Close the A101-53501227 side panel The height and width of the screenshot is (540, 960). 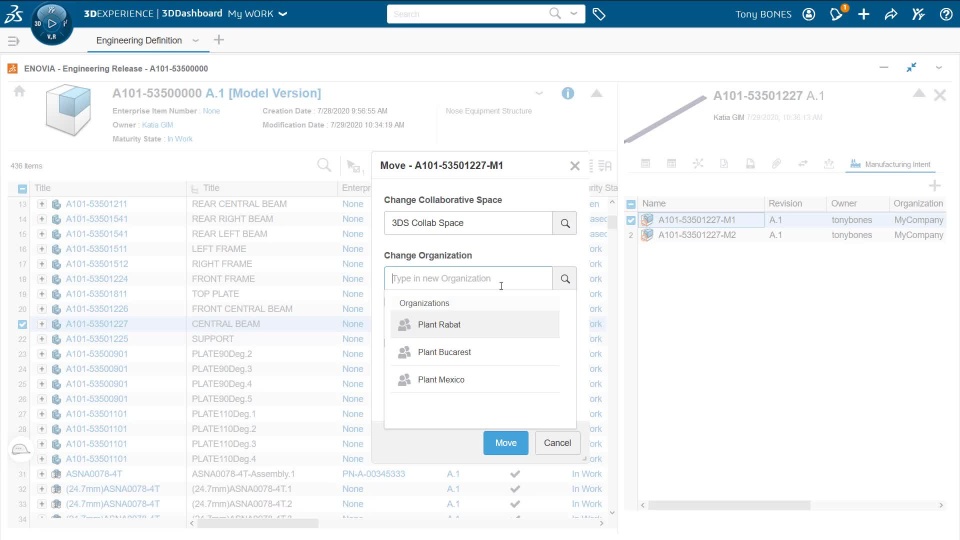click(940, 95)
